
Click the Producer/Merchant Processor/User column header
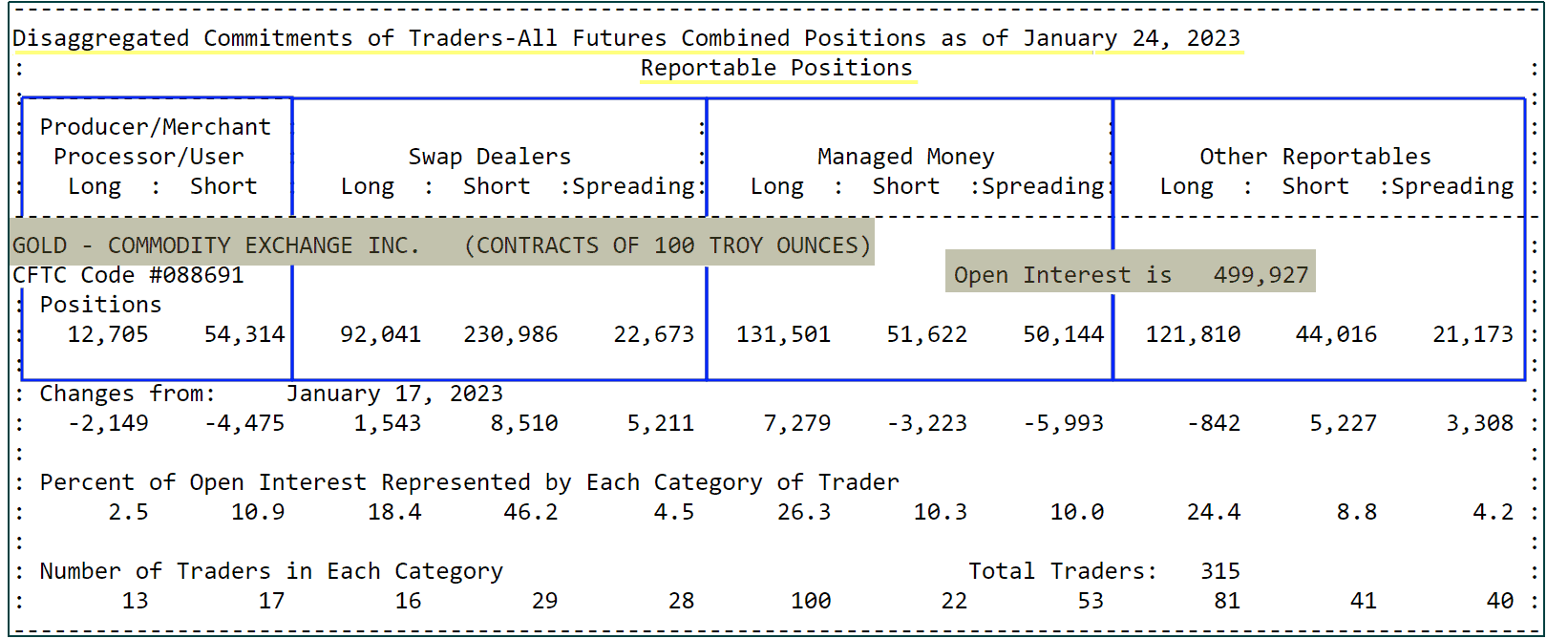[x=156, y=141]
